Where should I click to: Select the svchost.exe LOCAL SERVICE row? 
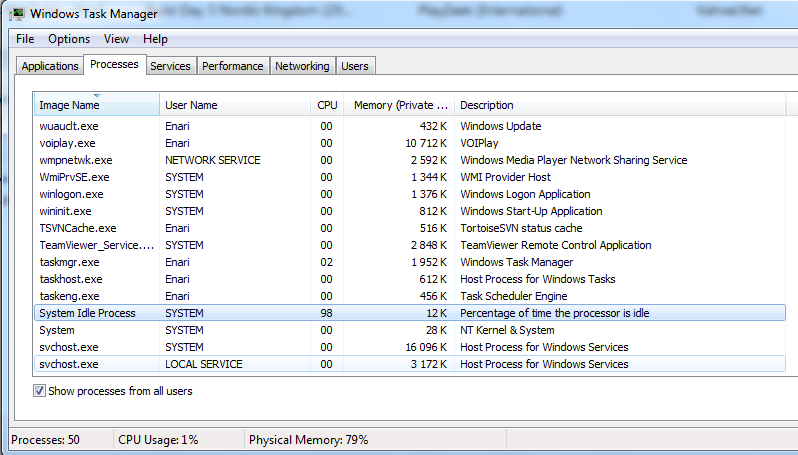[410, 364]
